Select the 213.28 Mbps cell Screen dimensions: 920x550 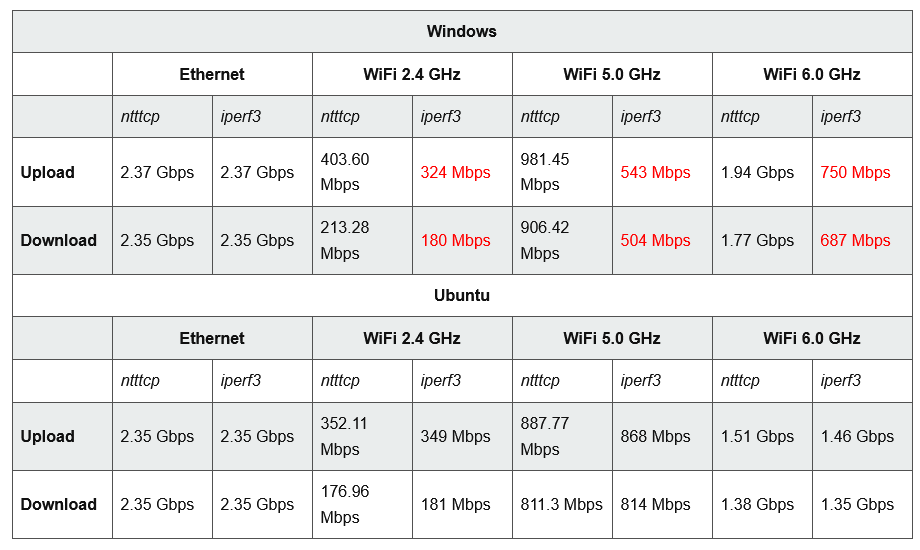(345, 240)
